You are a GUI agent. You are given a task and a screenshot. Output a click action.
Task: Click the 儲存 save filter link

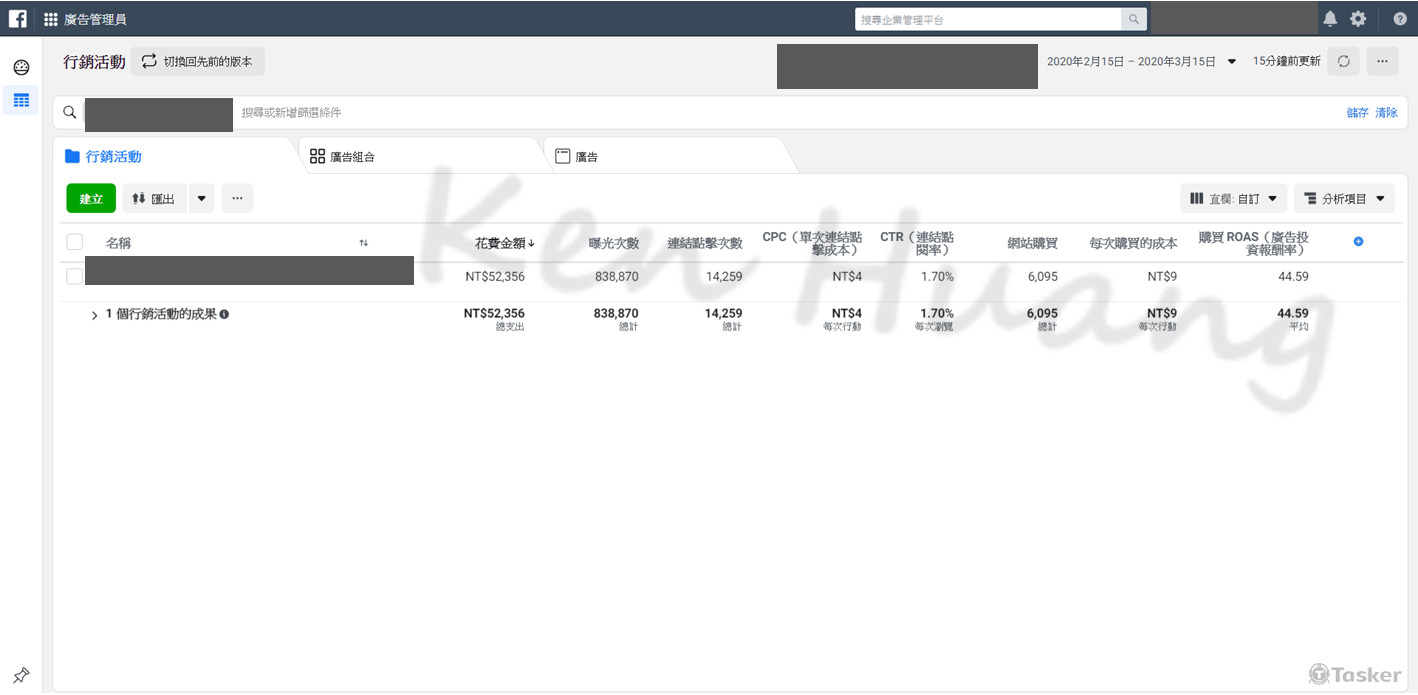click(x=1356, y=112)
